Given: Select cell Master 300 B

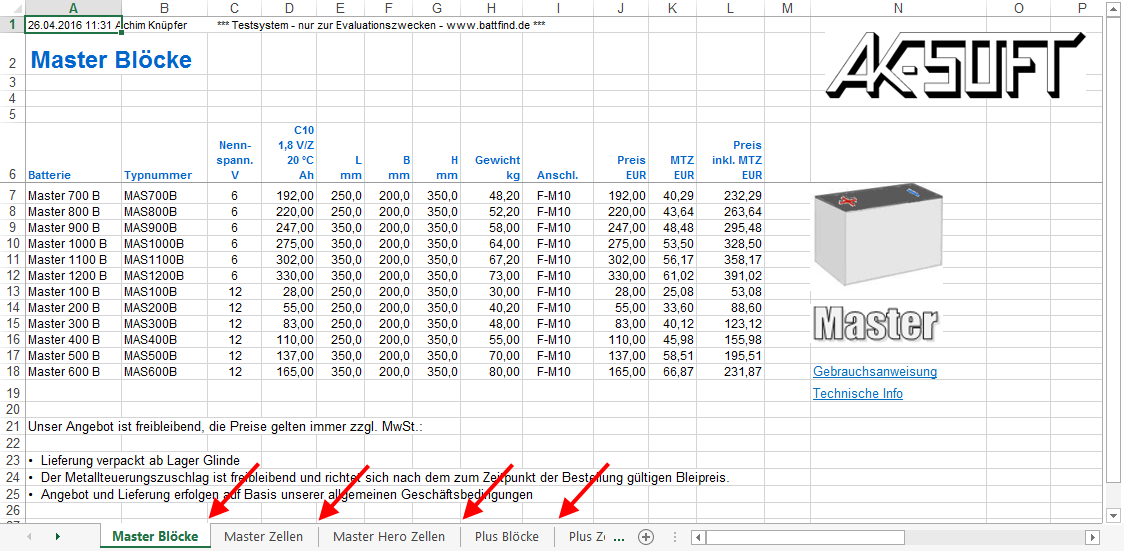Looking at the screenshot, I should click(73, 324).
